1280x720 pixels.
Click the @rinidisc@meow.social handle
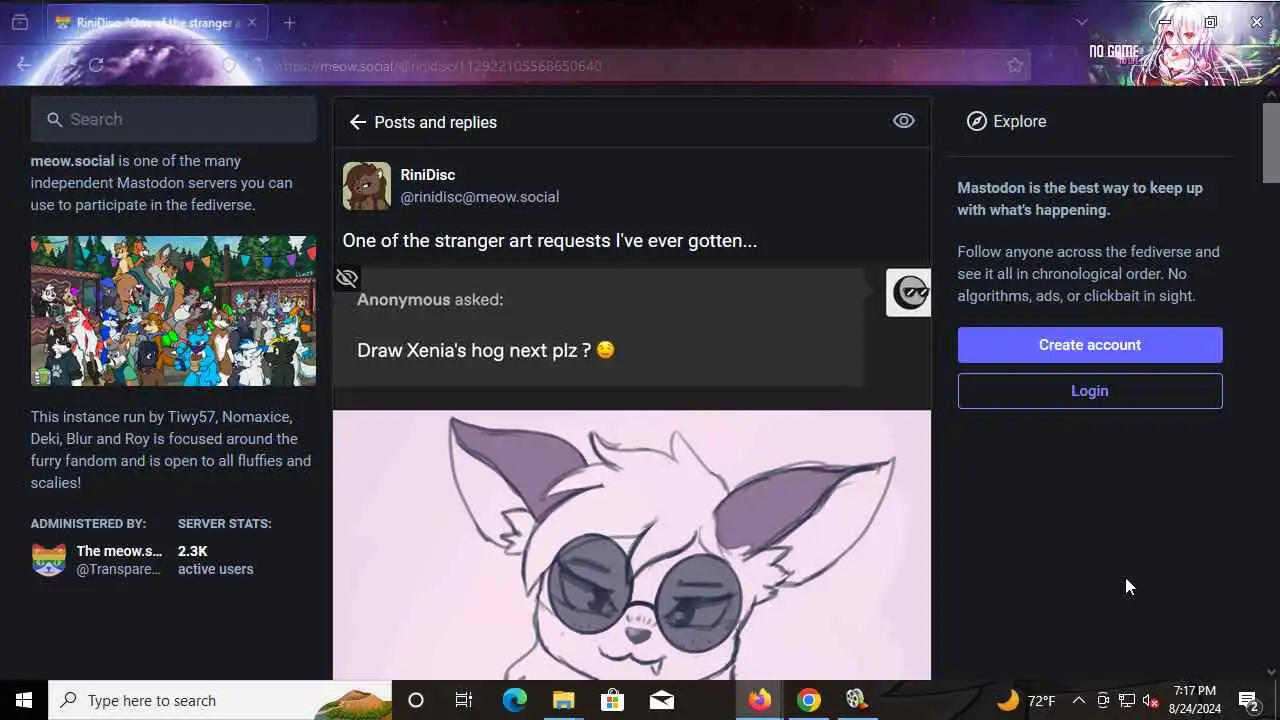tap(480, 197)
